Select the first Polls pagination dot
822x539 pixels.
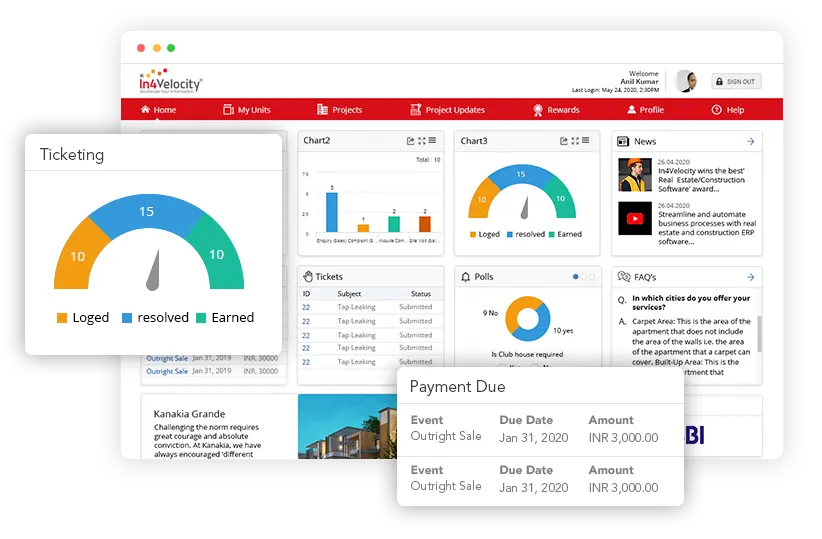[575, 277]
